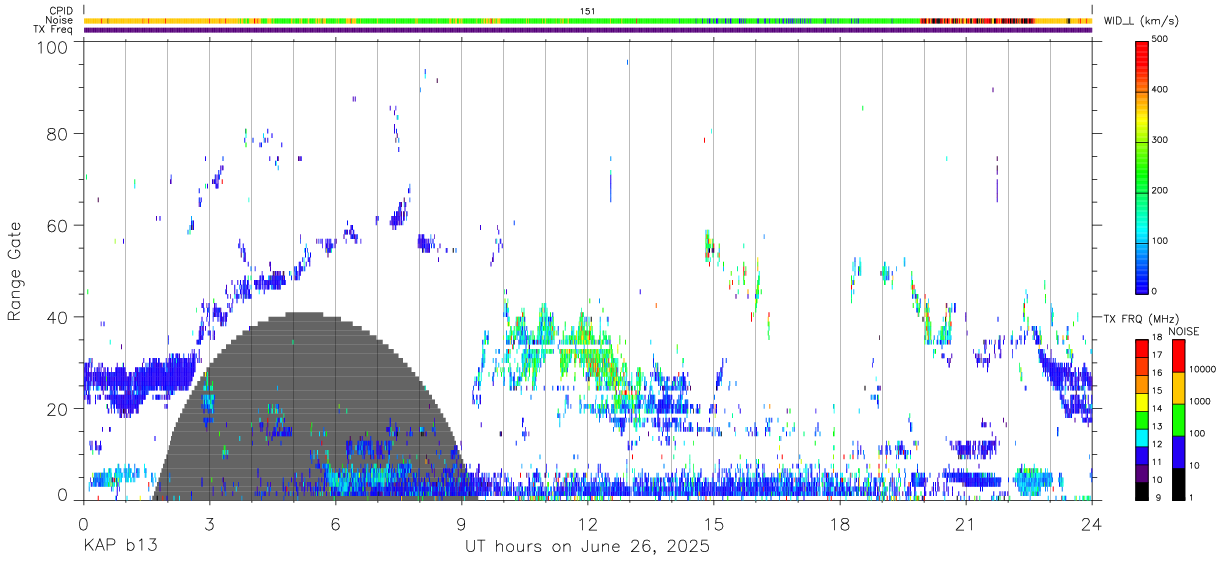The image size is (1228, 567).
Task: Click the x-axis tick label '12'
Action: [588, 524]
